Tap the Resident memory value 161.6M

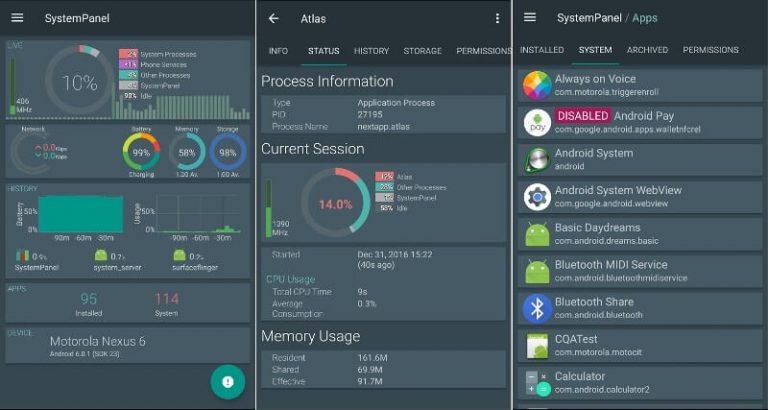tap(371, 358)
